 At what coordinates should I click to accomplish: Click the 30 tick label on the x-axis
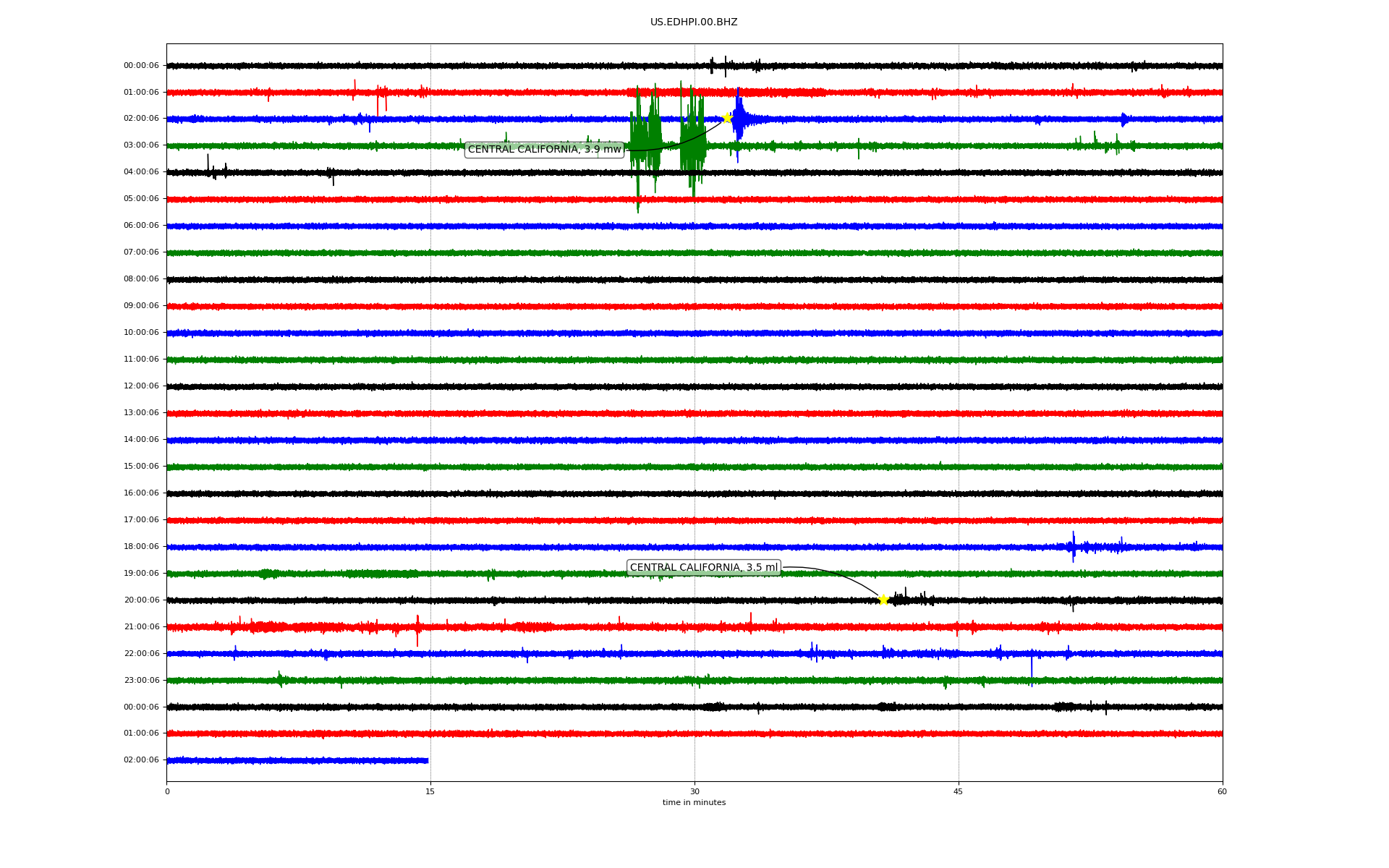[x=694, y=791]
